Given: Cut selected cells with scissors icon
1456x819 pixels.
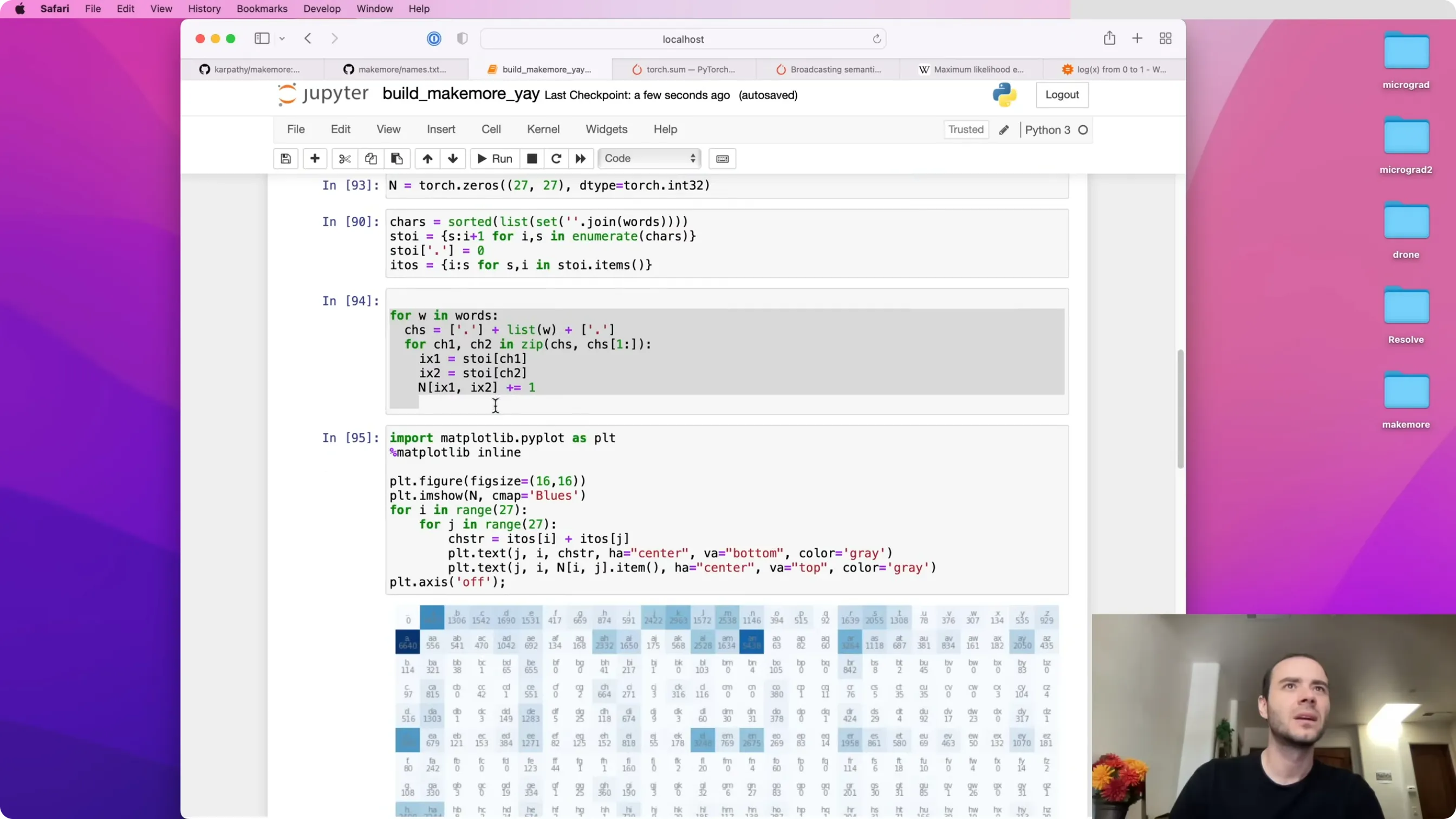Looking at the screenshot, I should click(345, 159).
